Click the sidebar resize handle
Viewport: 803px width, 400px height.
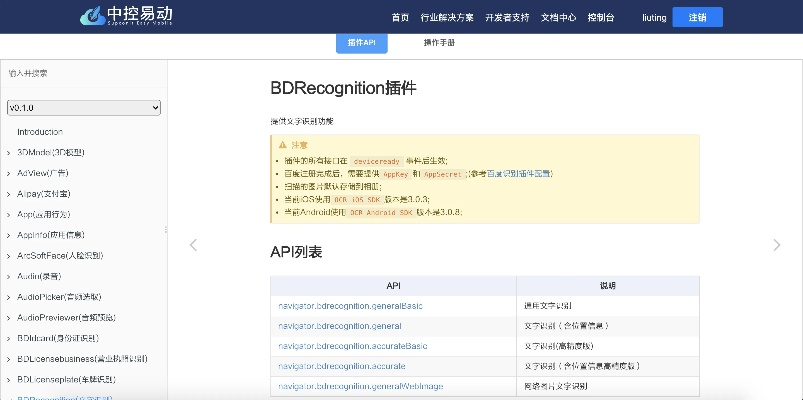coord(166,230)
